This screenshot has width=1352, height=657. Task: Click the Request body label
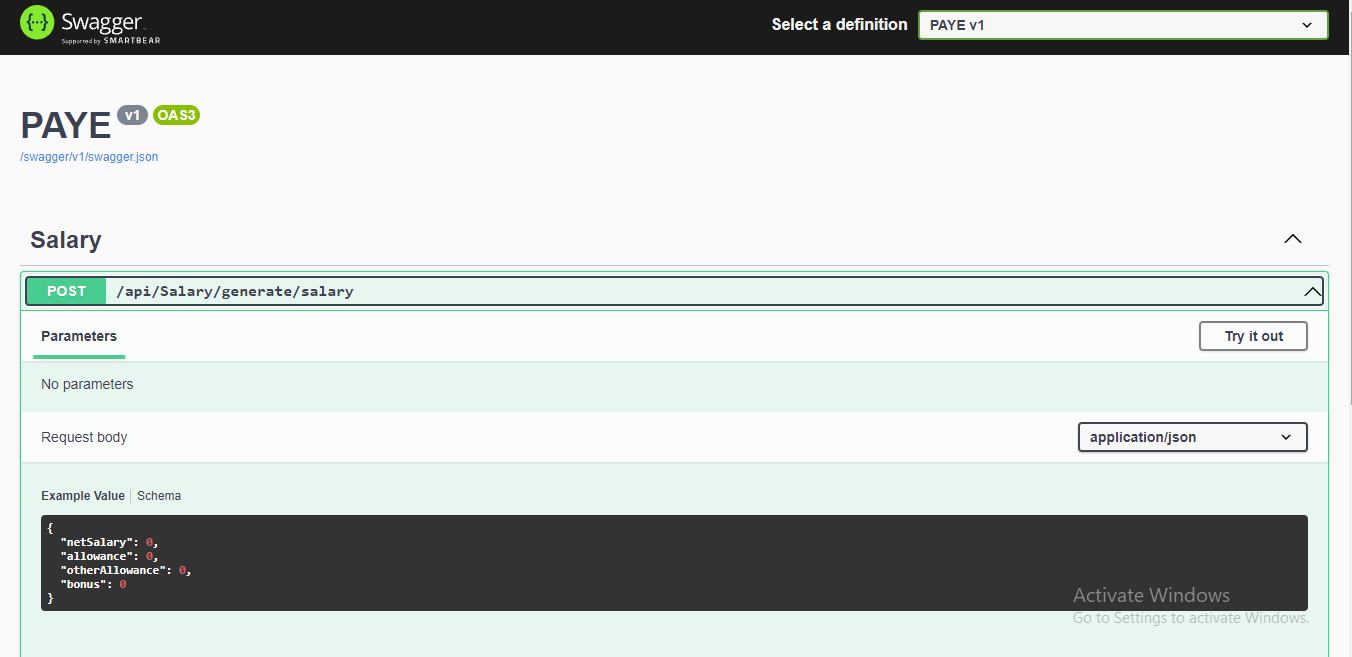pos(83,437)
